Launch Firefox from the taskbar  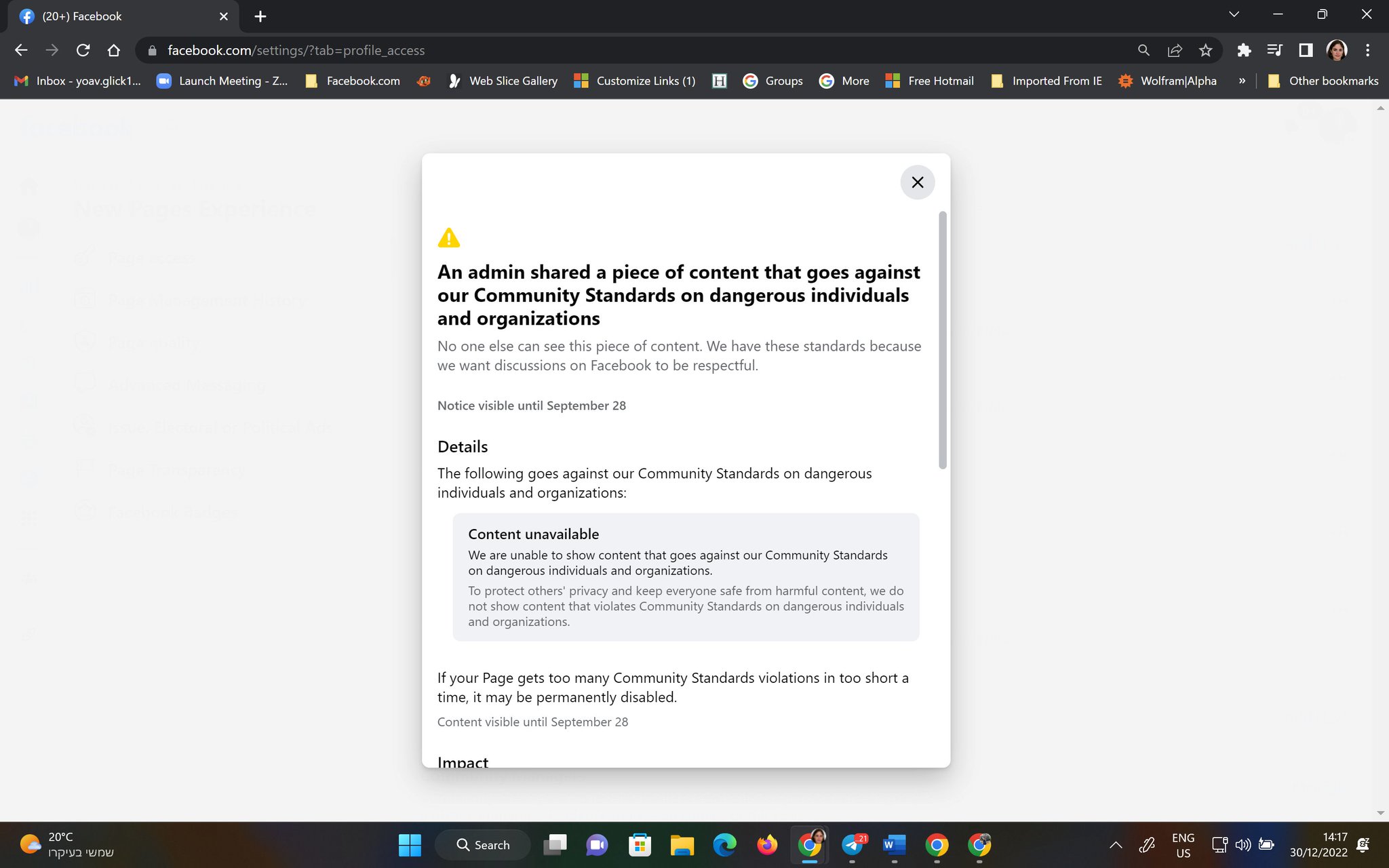point(767,845)
